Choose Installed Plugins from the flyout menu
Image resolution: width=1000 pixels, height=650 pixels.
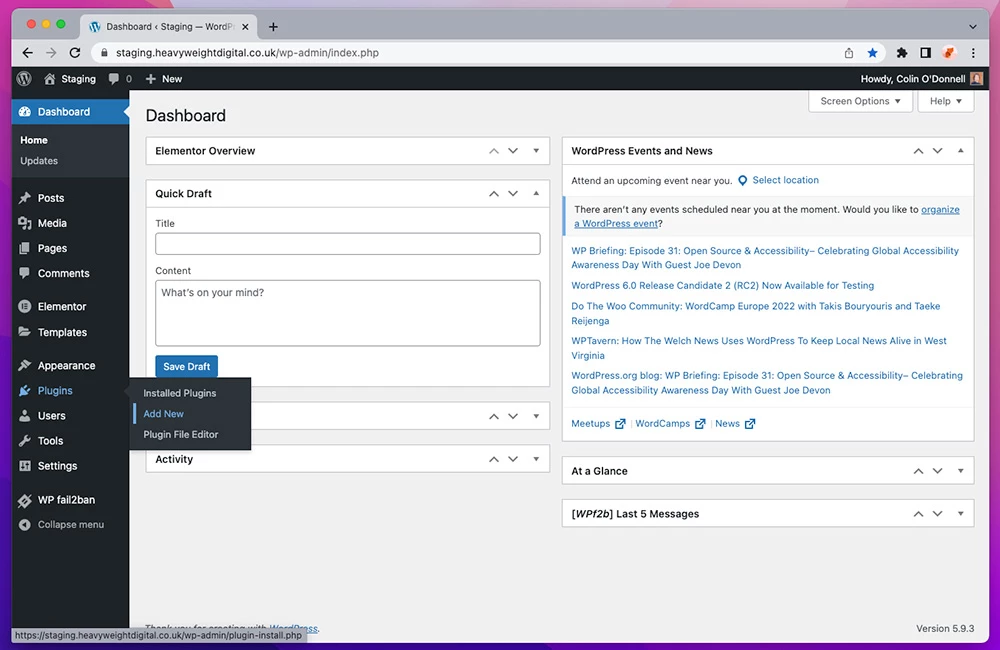[x=180, y=393]
